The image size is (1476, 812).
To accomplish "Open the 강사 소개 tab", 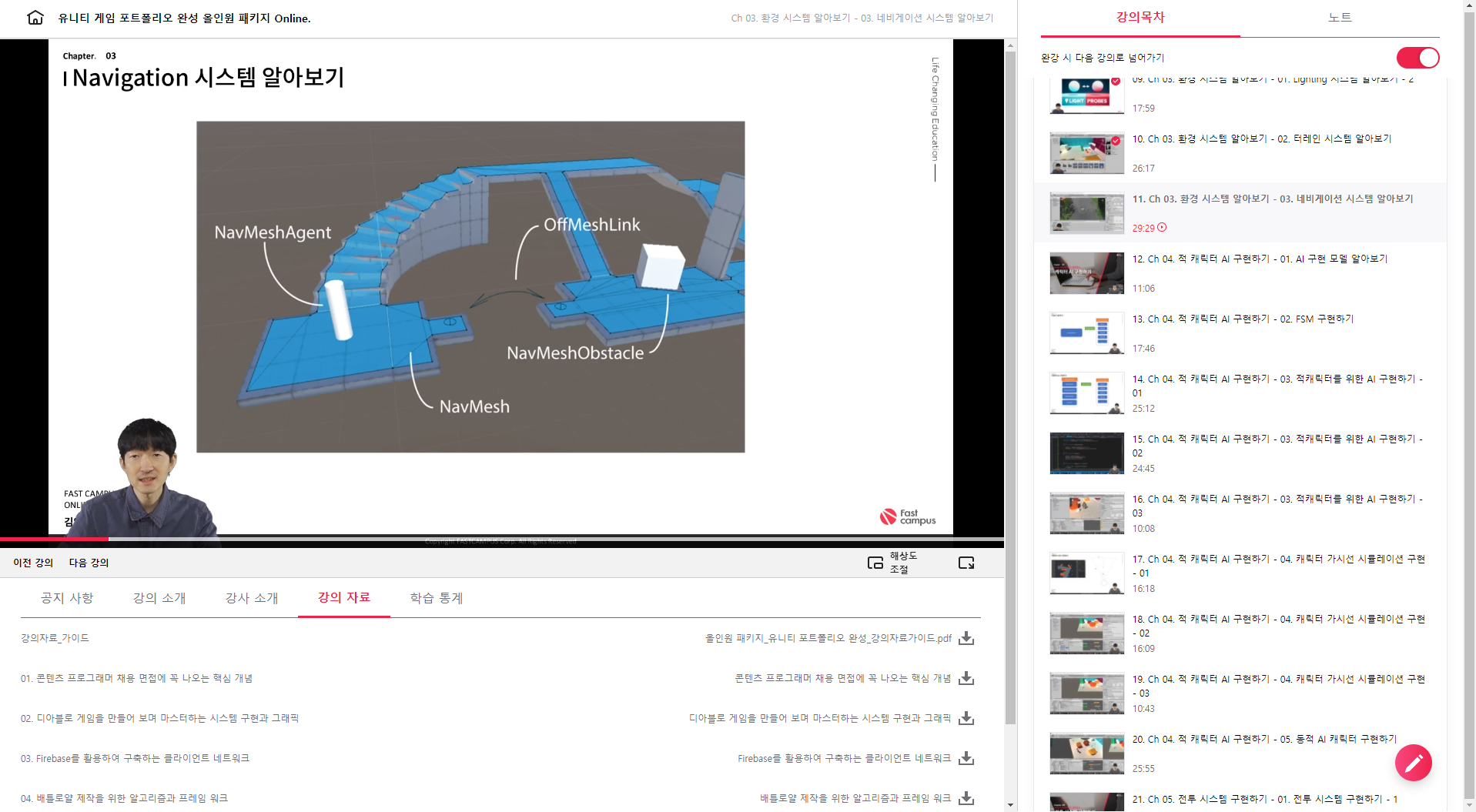I will [252, 598].
